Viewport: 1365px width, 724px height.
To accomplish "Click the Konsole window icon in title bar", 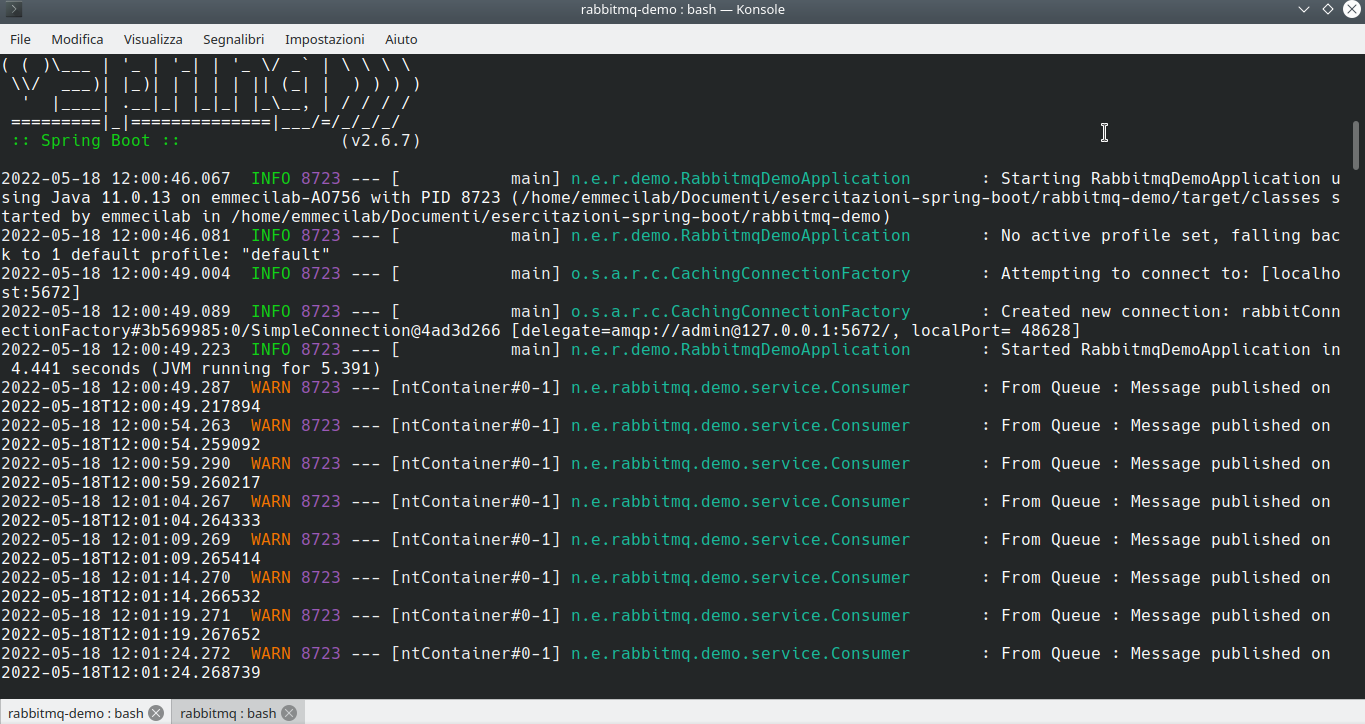I will tap(13, 10).
